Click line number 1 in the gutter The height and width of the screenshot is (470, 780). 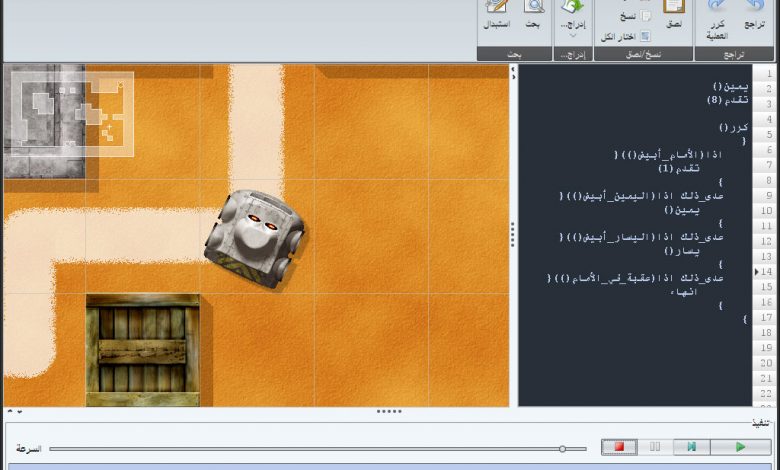(769, 74)
